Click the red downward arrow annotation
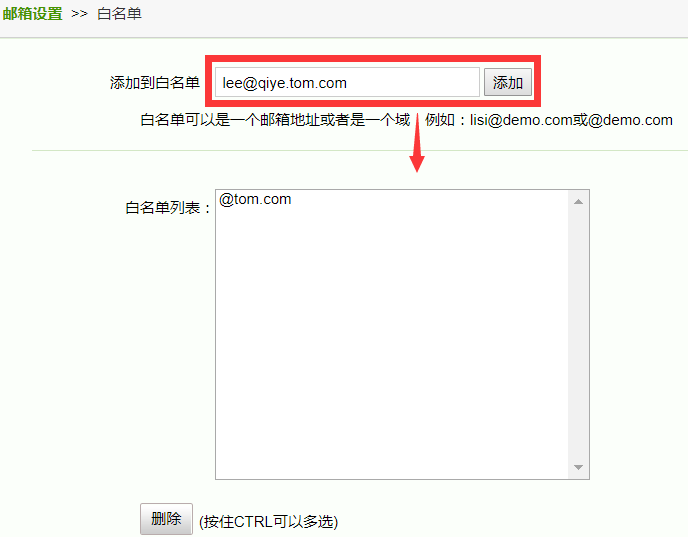The image size is (688, 537). click(x=417, y=143)
